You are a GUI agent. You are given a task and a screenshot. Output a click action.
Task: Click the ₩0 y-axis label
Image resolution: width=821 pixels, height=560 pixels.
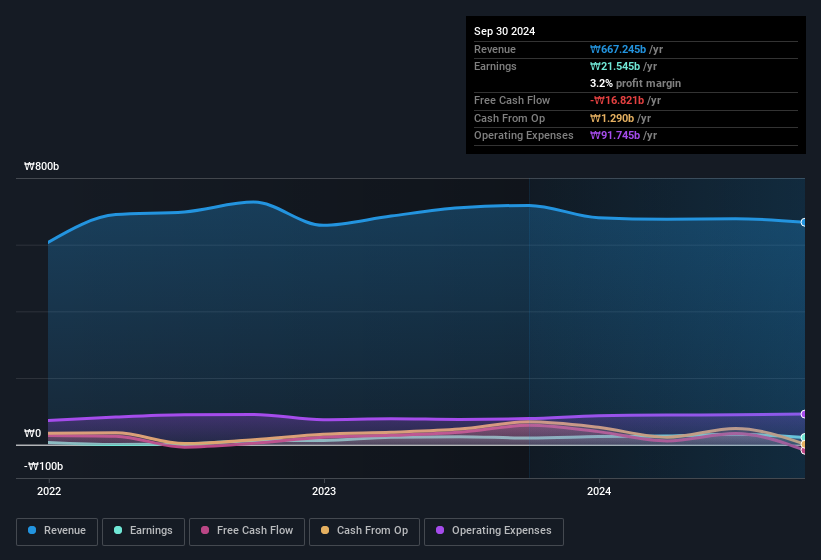pyautogui.click(x=32, y=433)
